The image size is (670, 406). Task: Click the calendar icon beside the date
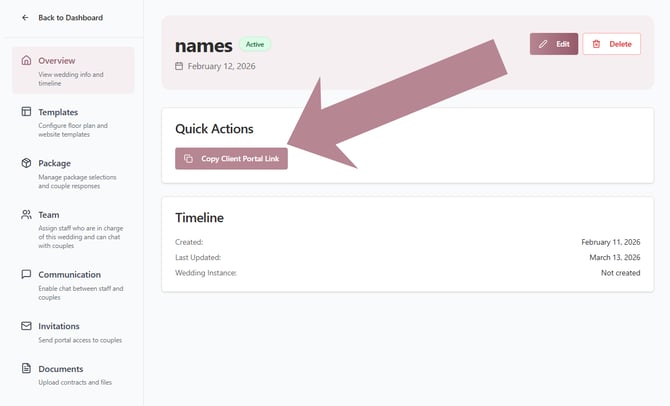(x=179, y=66)
